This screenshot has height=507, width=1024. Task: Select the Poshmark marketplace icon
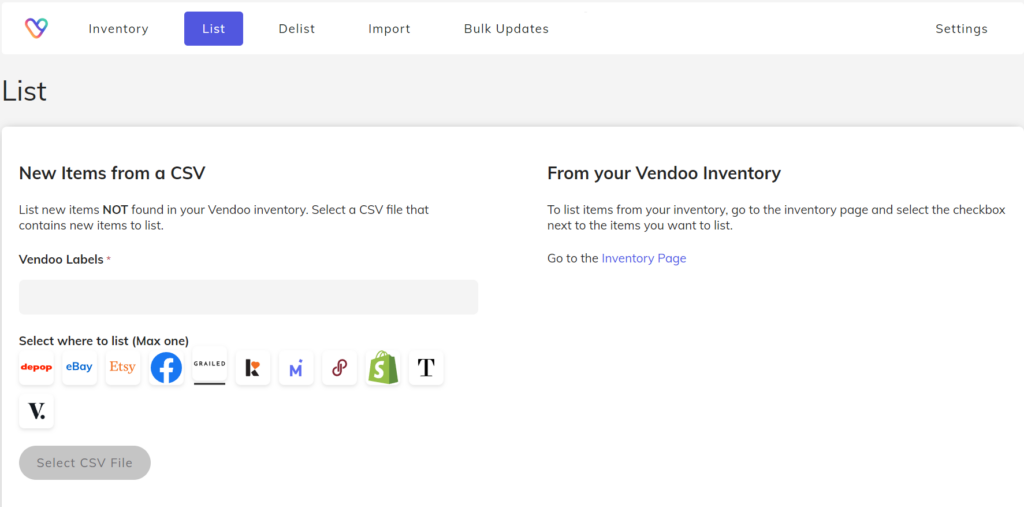340,368
